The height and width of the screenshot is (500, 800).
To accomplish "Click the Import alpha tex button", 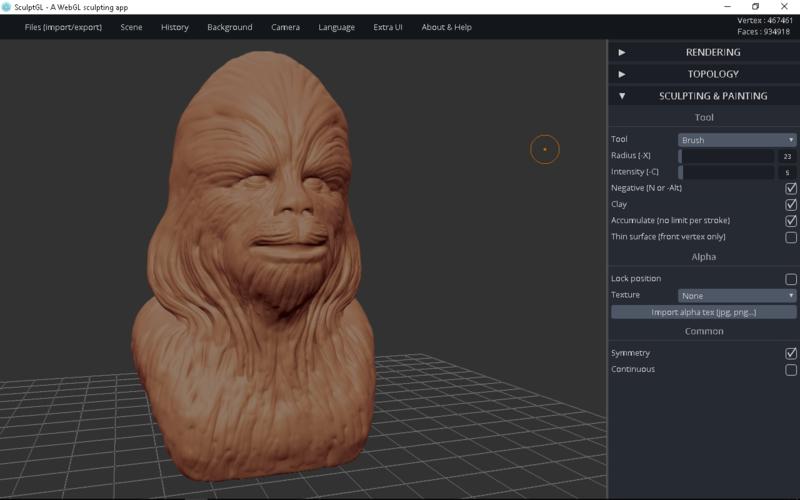I will [x=704, y=312].
